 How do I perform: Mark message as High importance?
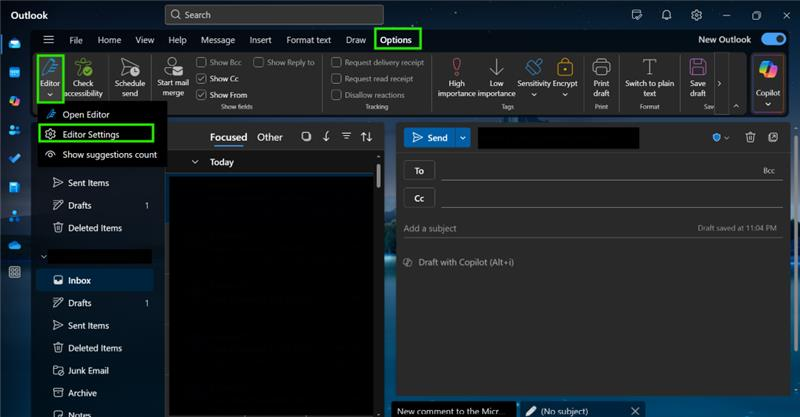(457, 77)
